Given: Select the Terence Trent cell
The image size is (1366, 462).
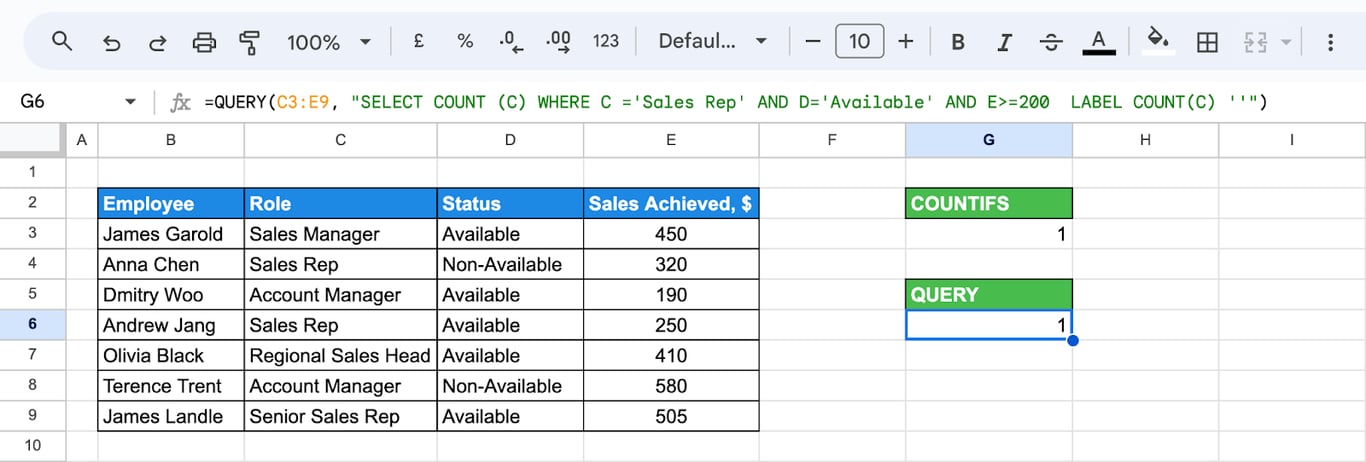Looking at the screenshot, I should pos(171,386).
